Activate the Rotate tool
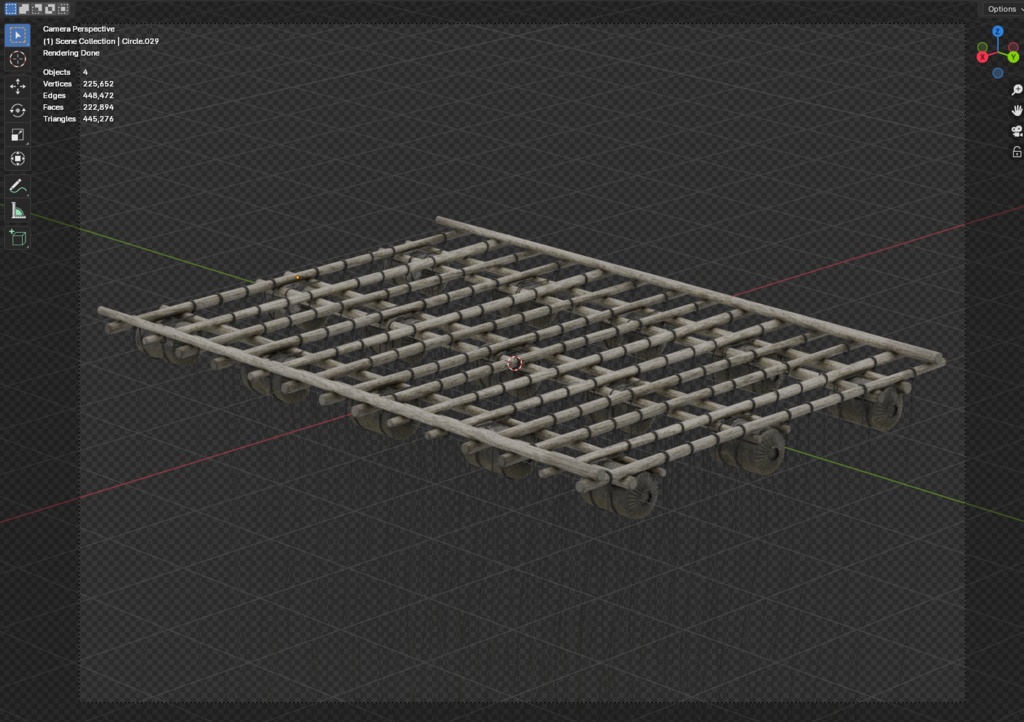This screenshot has width=1024, height=722. 18,110
